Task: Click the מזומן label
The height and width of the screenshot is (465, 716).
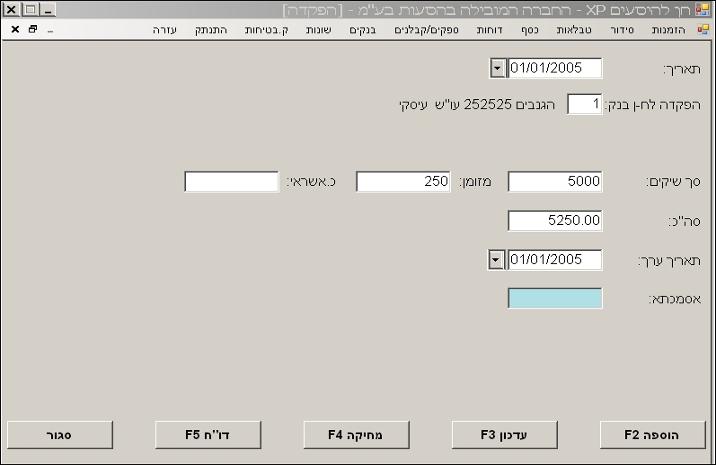Action: 475,182
